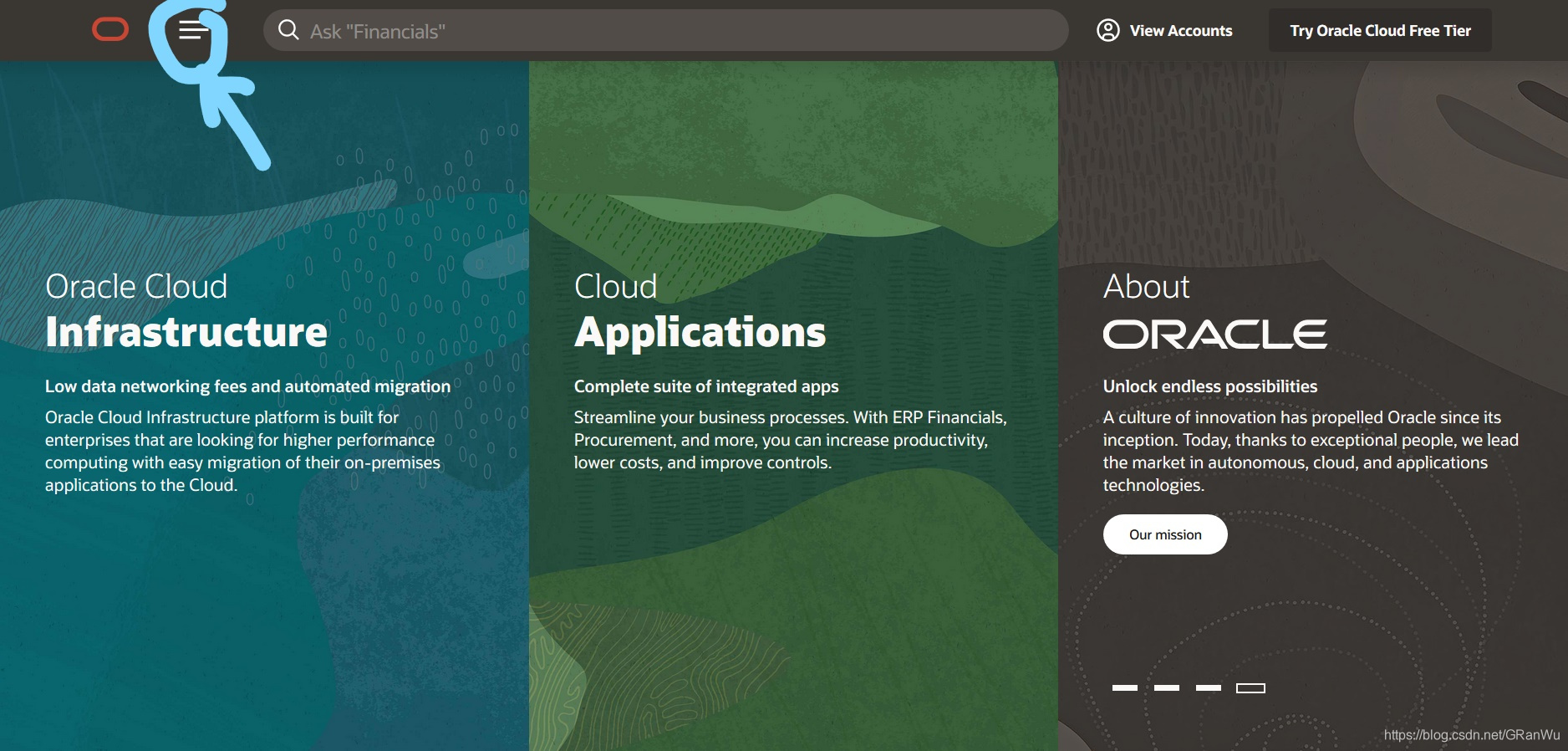This screenshot has width=1568, height=751.
Task: Go to first carousel slide indicator
Action: click(x=1125, y=687)
